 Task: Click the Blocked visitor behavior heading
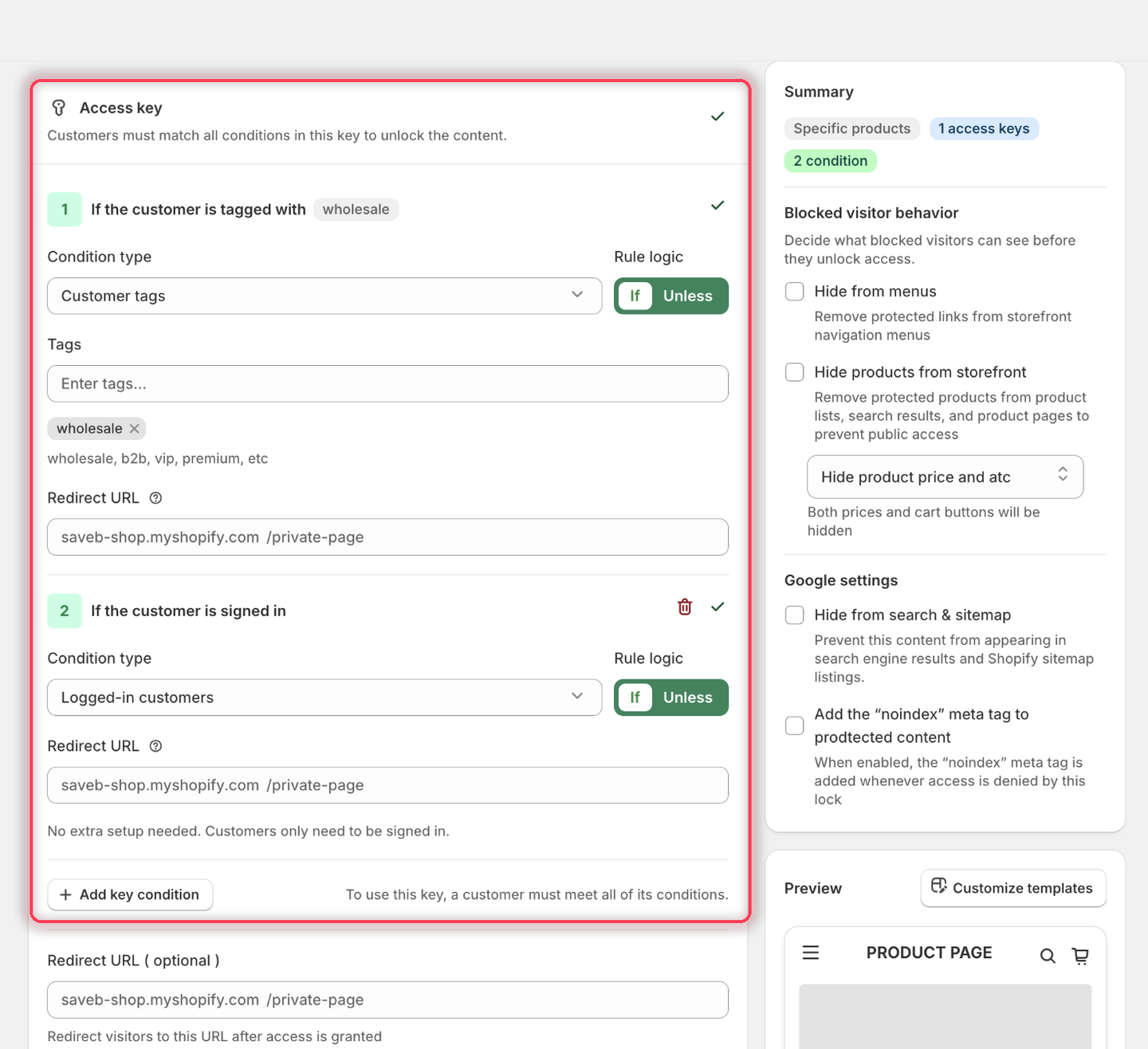coord(871,213)
